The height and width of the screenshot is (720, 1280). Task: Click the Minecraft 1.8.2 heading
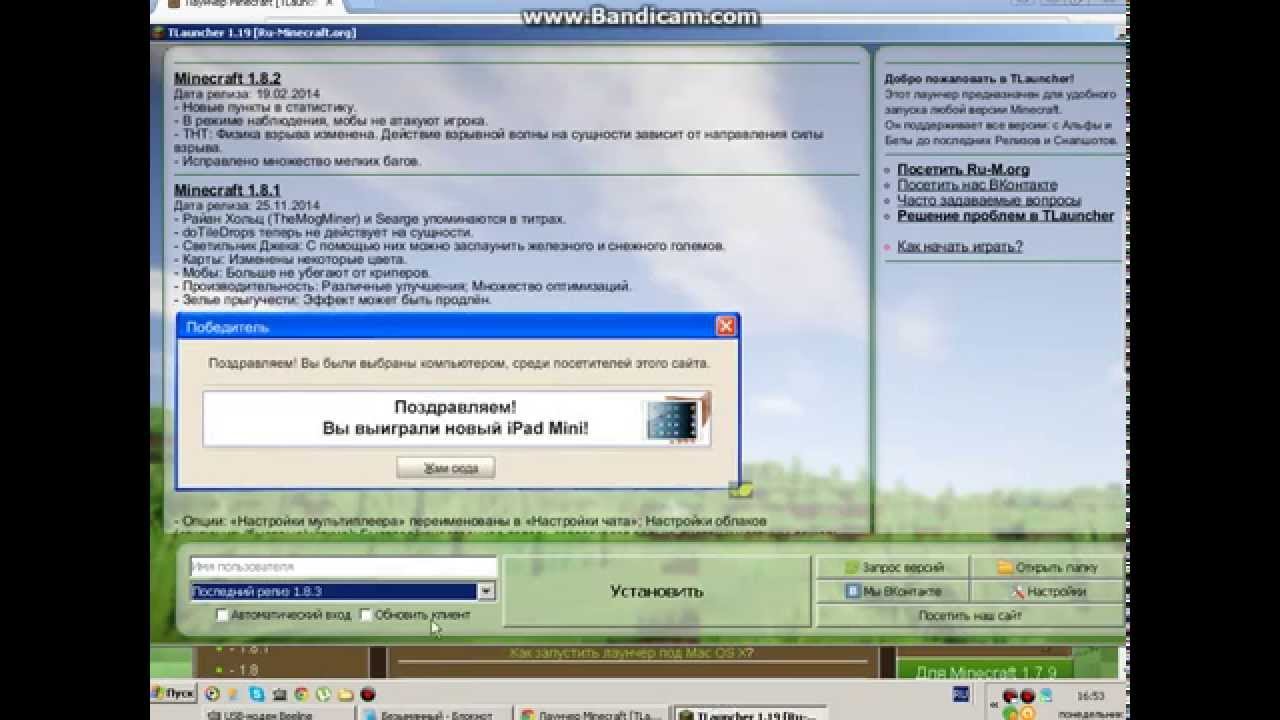click(x=227, y=78)
